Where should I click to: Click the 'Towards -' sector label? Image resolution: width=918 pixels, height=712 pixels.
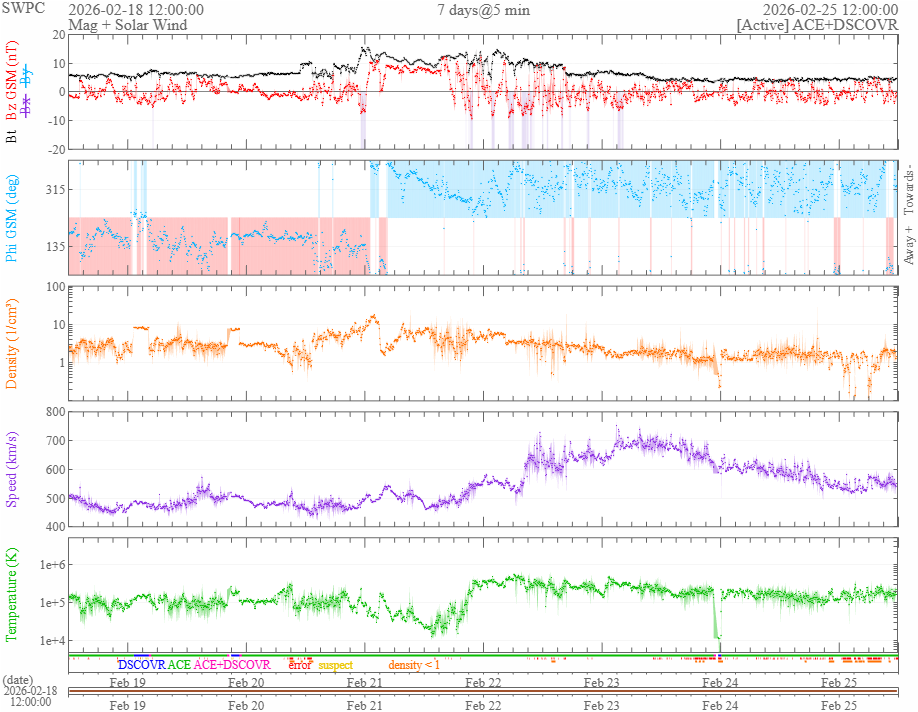click(x=909, y=190)
